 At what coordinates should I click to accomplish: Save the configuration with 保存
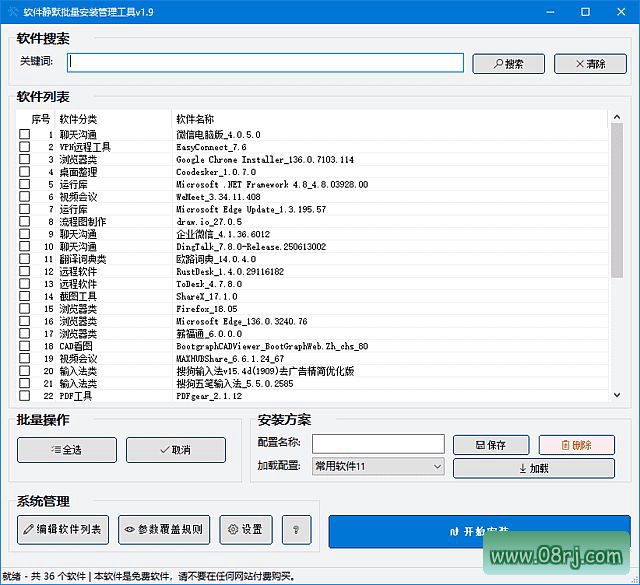(x=490, y=444)
